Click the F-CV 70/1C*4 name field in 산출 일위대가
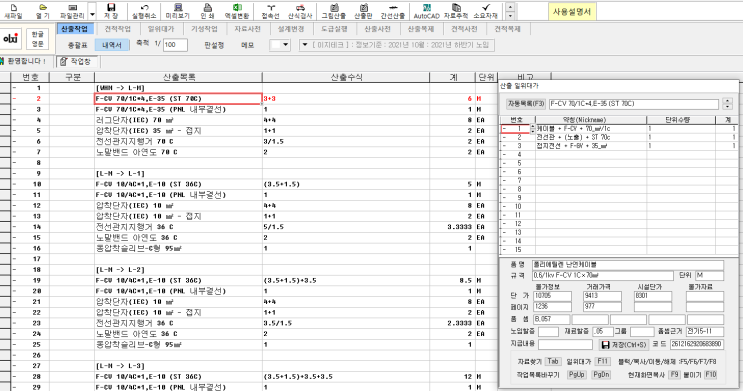Viewport: 743px width, 391px height. pyautogui.click(x=634, y=103)
